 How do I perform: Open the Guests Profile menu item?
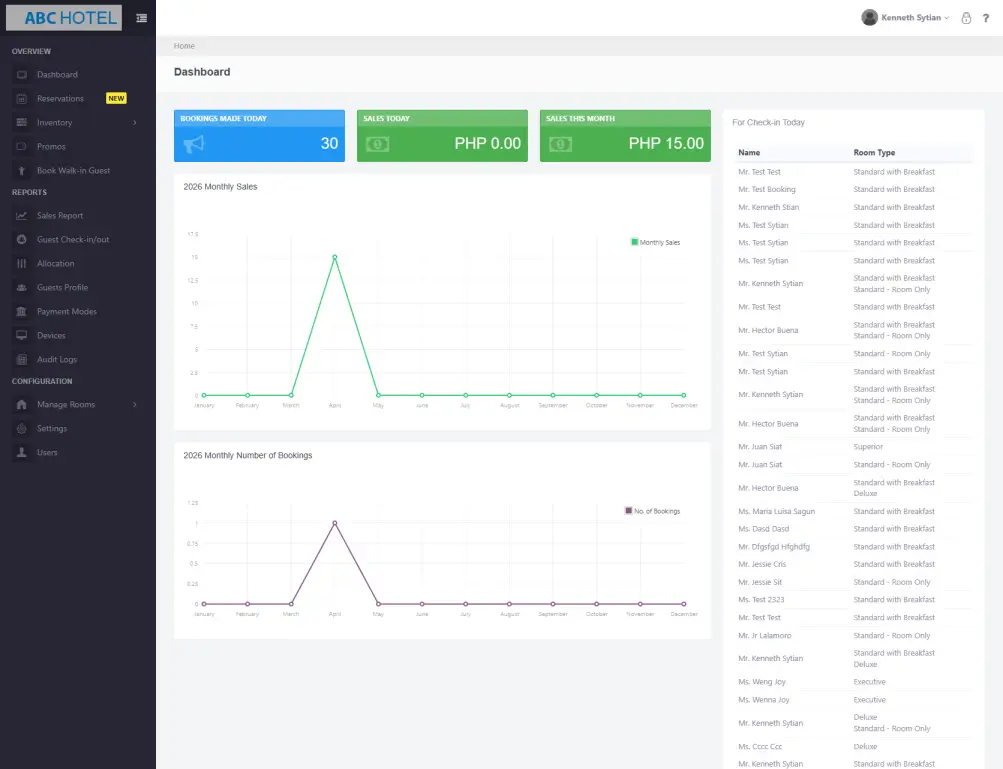coord(63,287)
